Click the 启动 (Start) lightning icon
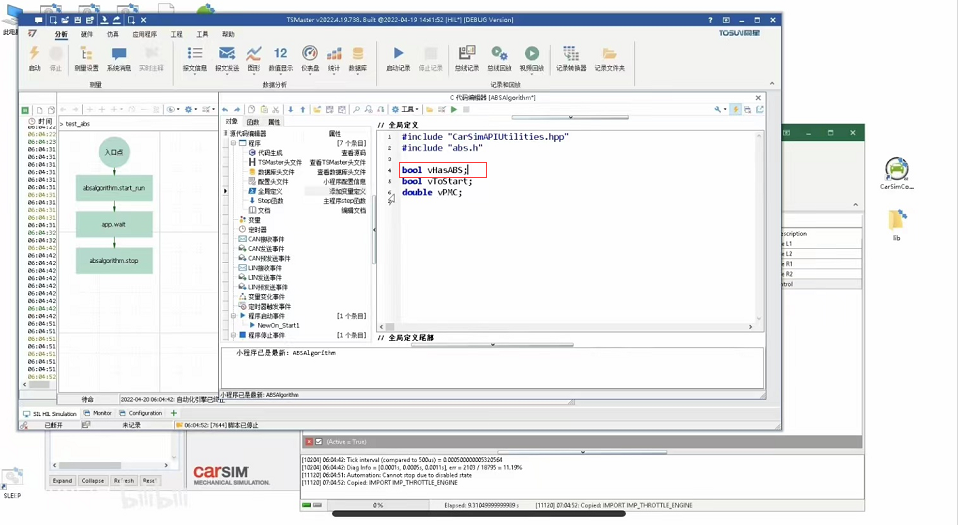This screenshot has height=525, width=958. pyautogui.click(x=34, y=57)
